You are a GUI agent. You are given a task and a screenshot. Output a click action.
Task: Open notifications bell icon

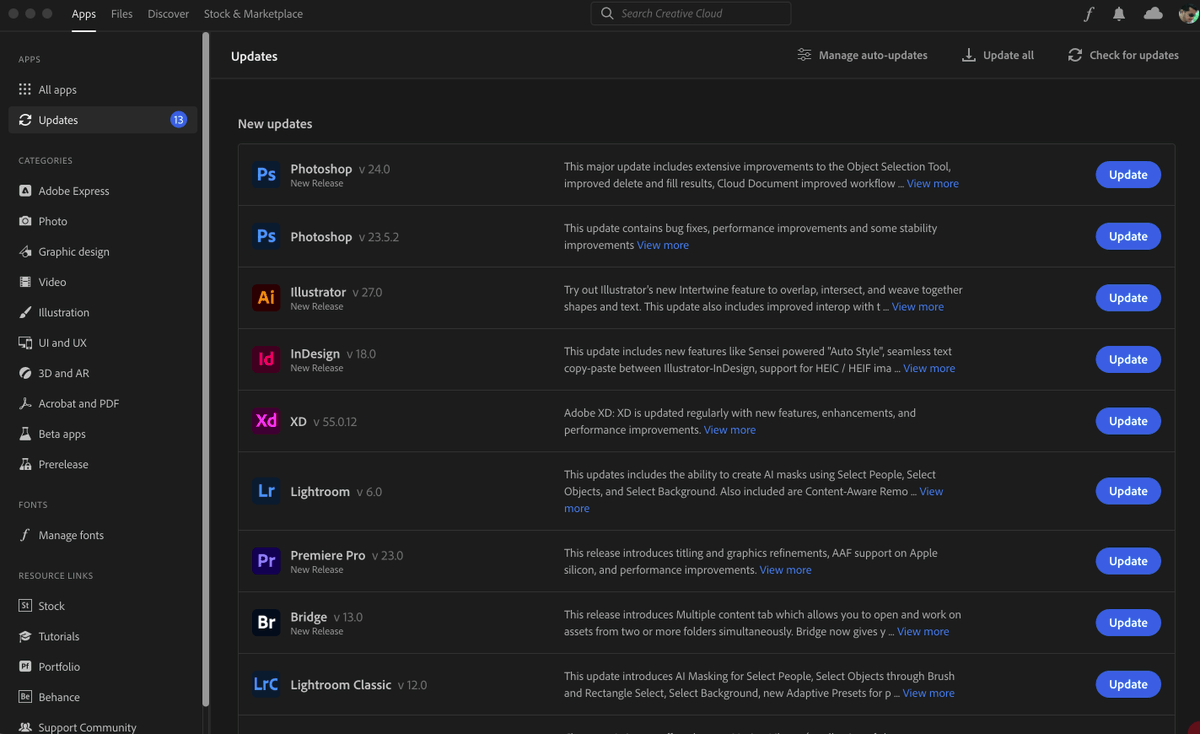click(x=1119, y=14)
